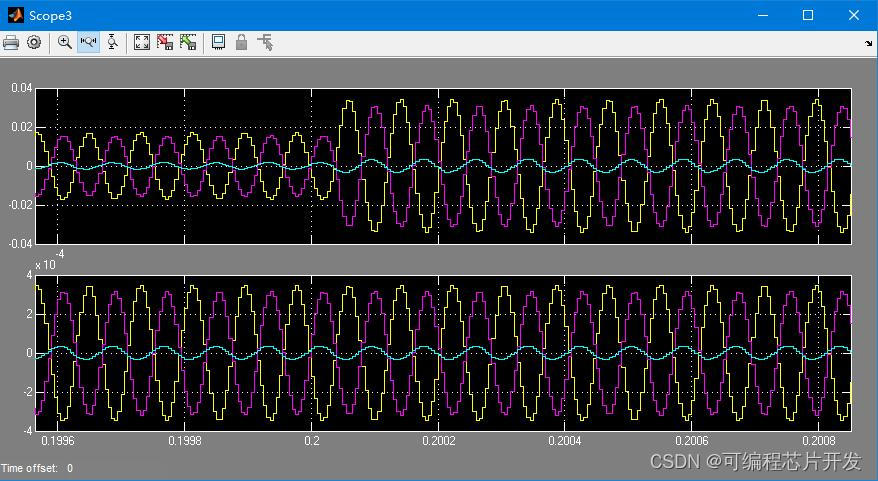This screenshot has height=481, width=878.
Task: Open scope Parameters gear icon
Action: (34, 43)
